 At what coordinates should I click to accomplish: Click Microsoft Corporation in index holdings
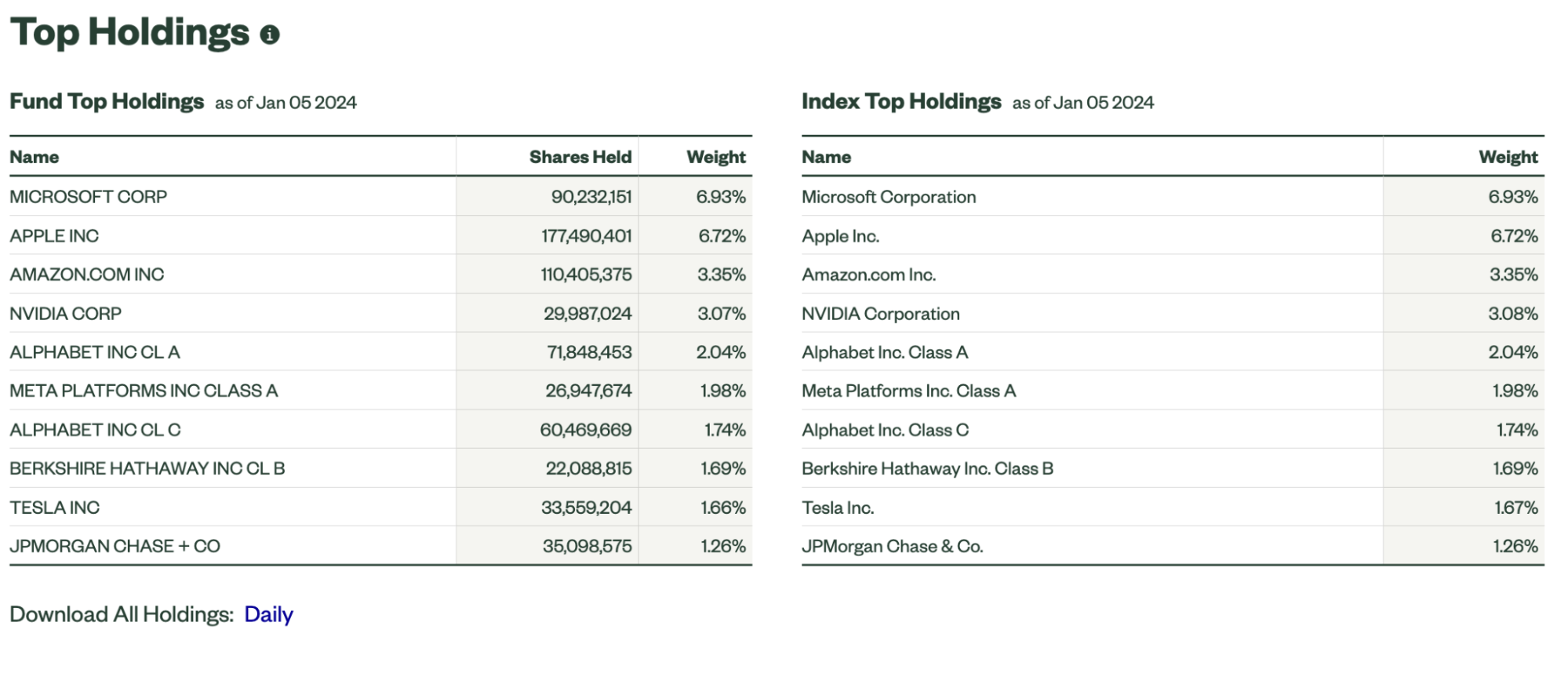(889, 197)
